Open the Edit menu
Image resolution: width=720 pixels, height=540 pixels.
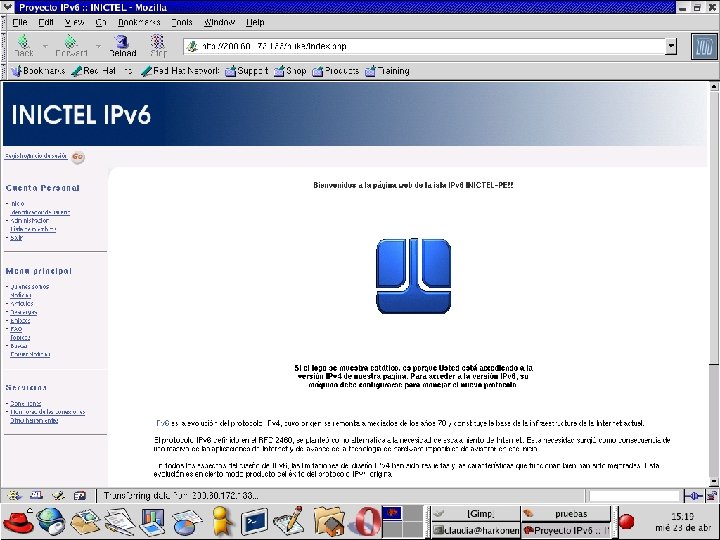click(46, 22)
